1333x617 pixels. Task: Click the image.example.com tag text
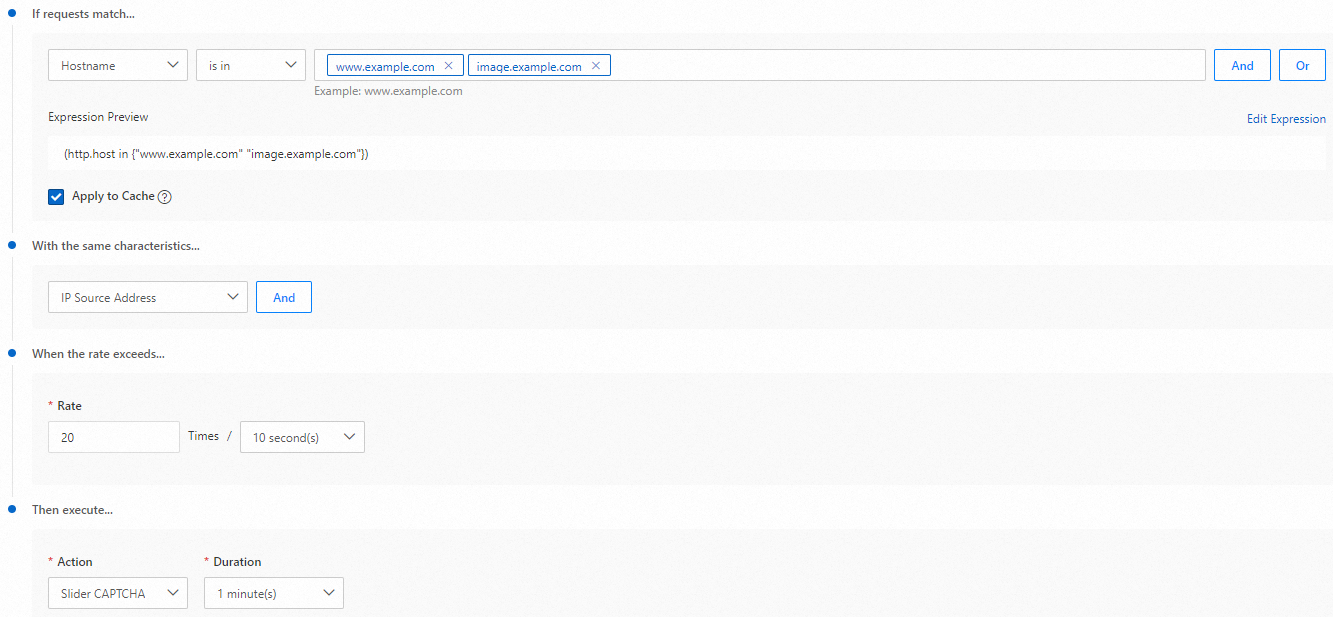529,67
